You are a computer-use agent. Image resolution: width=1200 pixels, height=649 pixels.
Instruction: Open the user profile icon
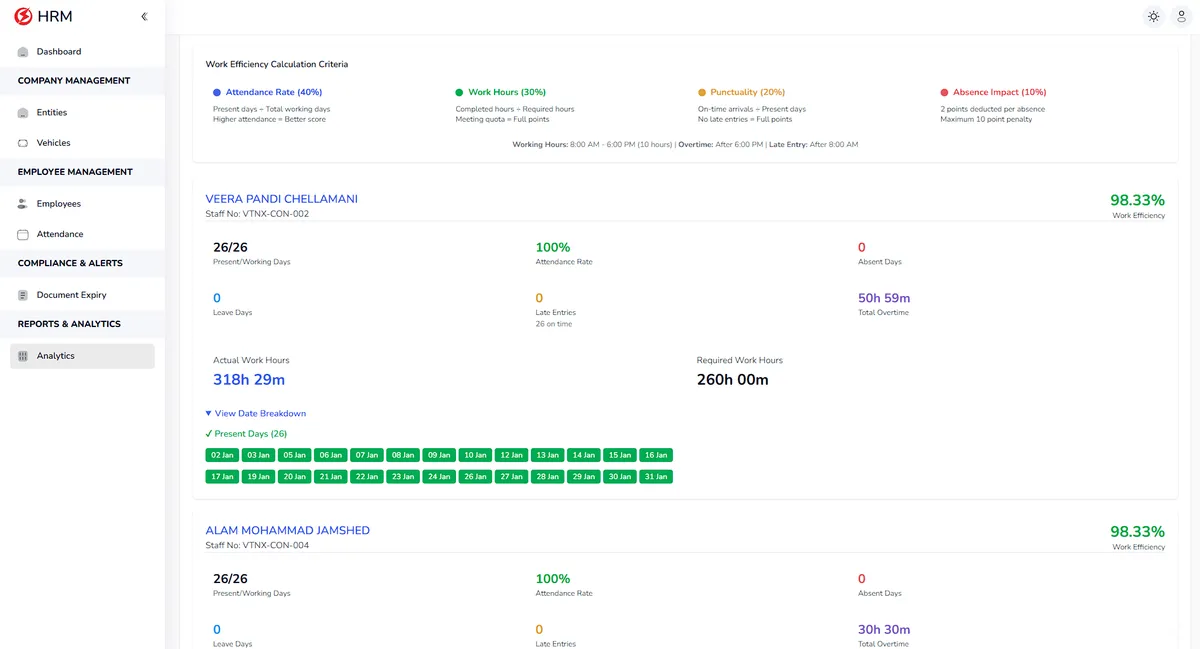1182,16
